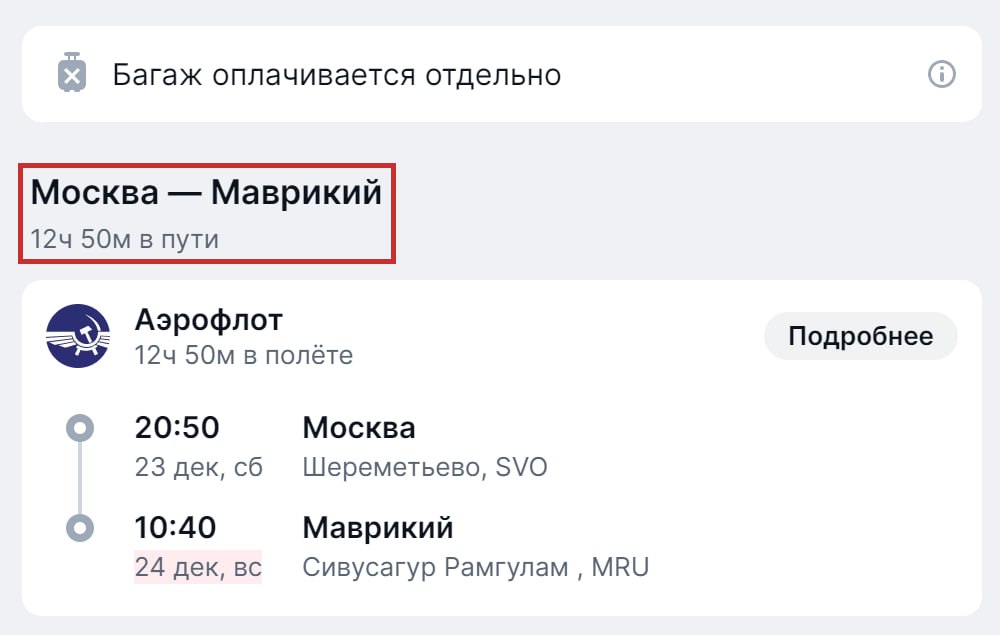Click the 10:40 arrival time
The height and width of the screenshot is (635, 1000).
pyautogui.click(x=176, y=527)
